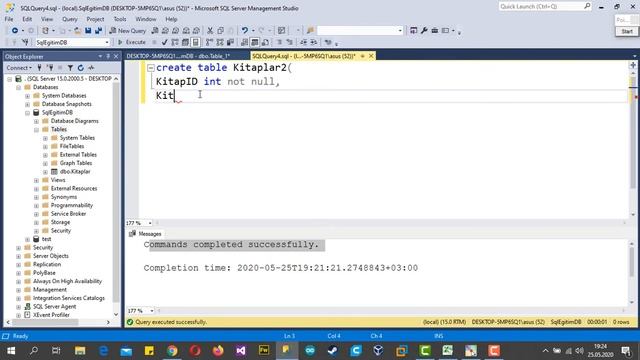Select the Management folder in Object Explorer
Viewport: 640px width, 360px height.
click(49, 290)
